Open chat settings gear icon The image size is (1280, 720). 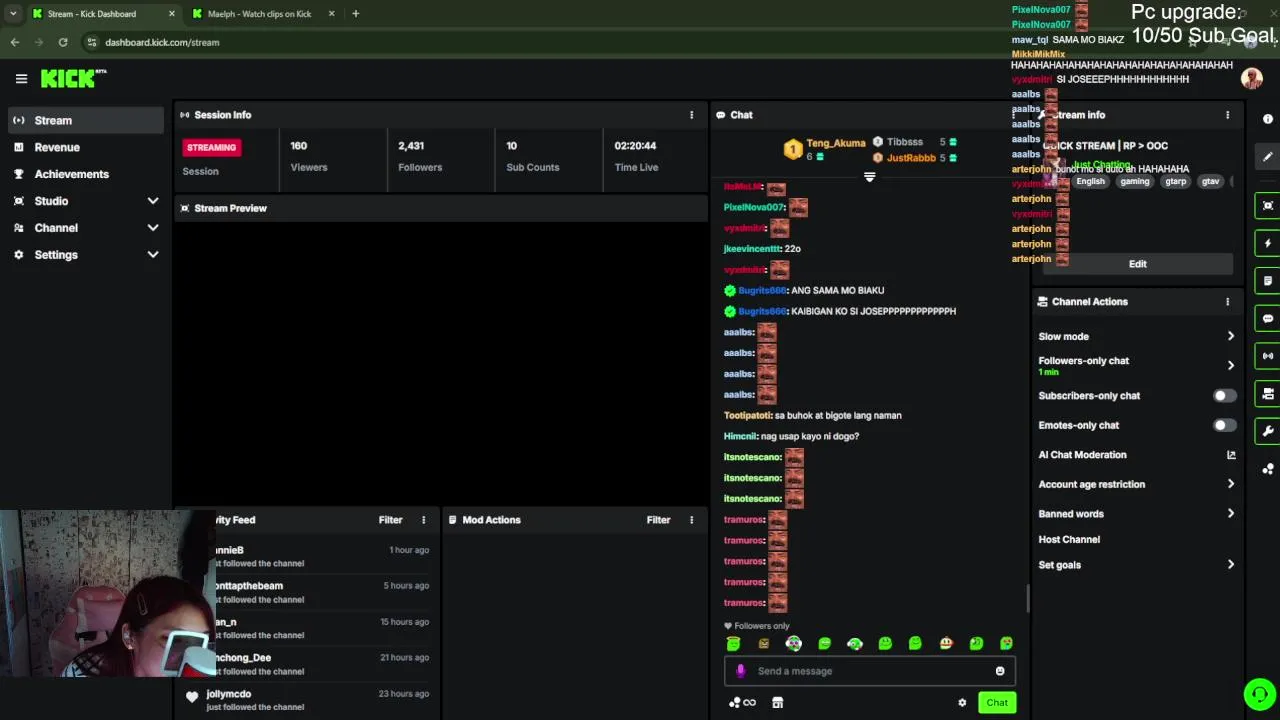pos(962,703)
